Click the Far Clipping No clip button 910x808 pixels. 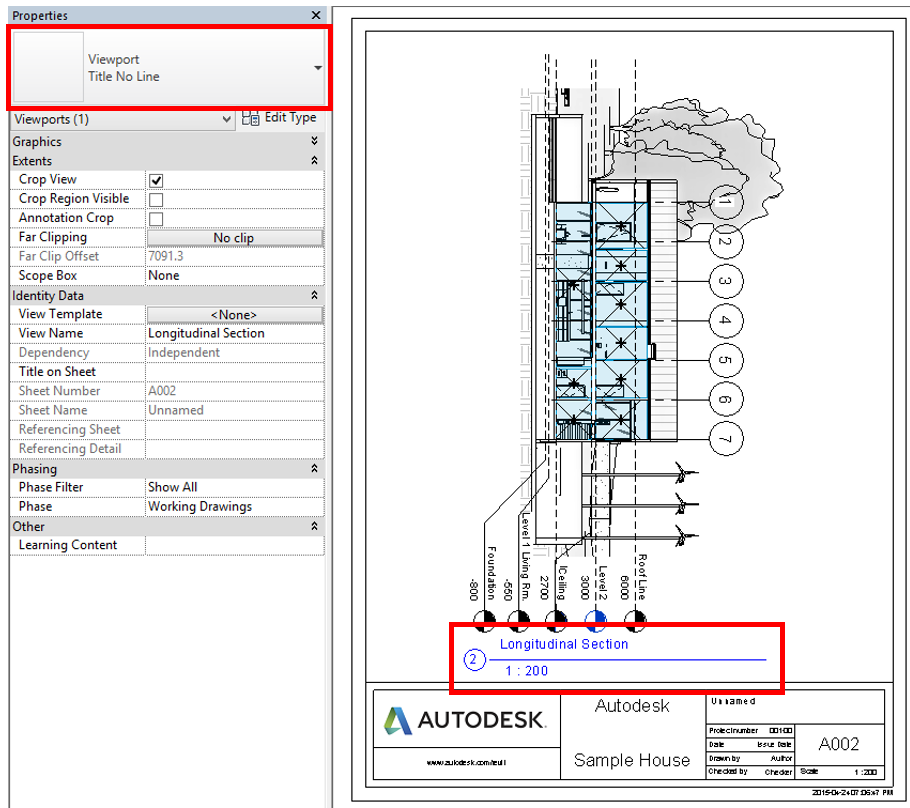pyautogui.click(x=234, y=237)
